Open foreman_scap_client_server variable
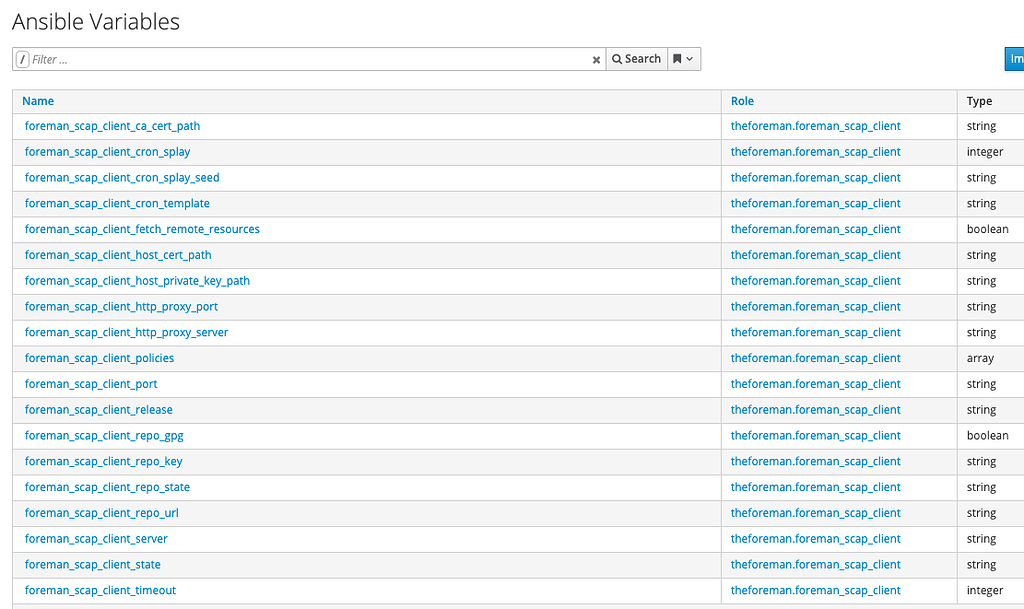The width and height of the screenshot is (1024, 609). 96,538
